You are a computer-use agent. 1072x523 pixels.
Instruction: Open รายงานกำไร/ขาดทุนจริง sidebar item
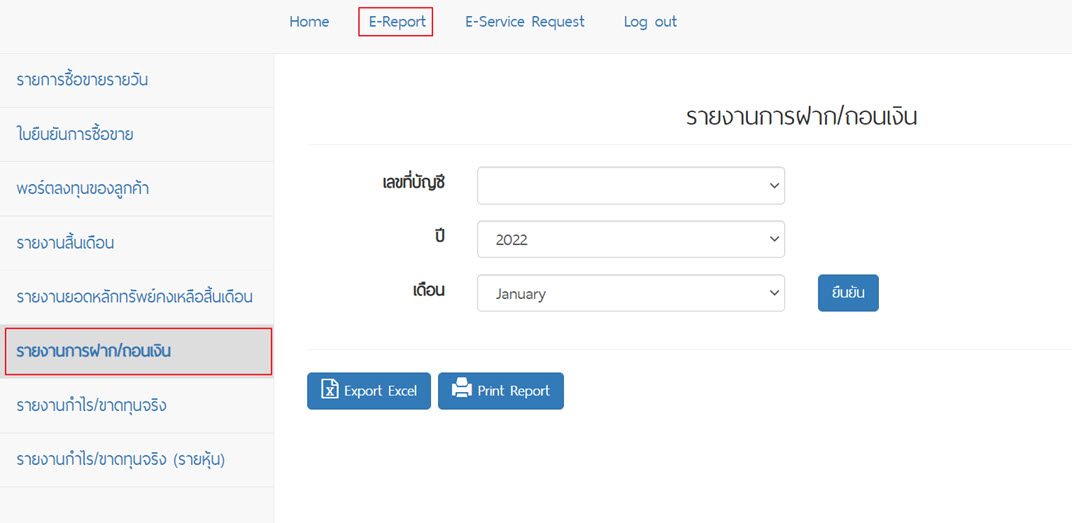coord(137,405)
